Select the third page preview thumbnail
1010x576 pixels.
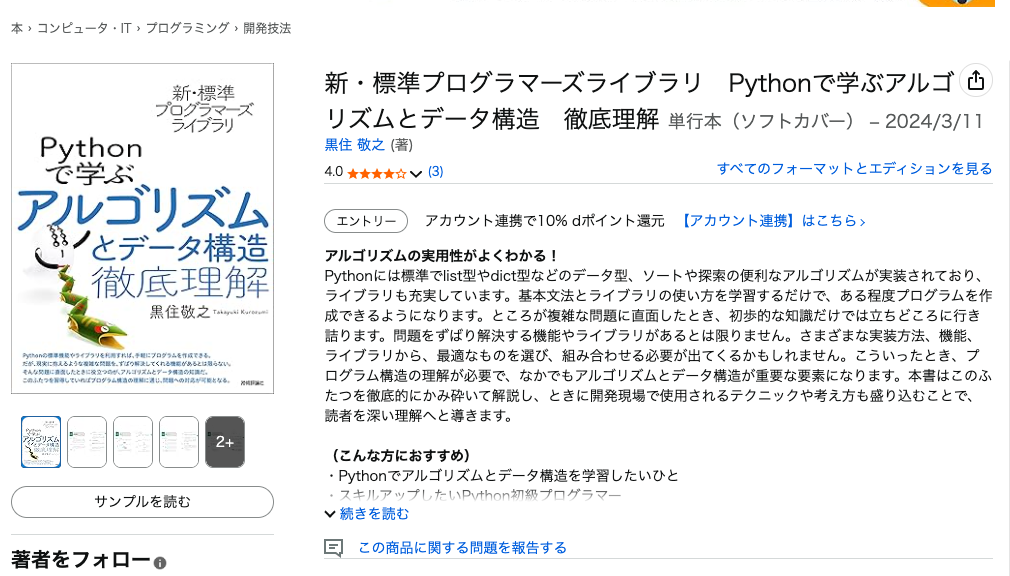133,442
